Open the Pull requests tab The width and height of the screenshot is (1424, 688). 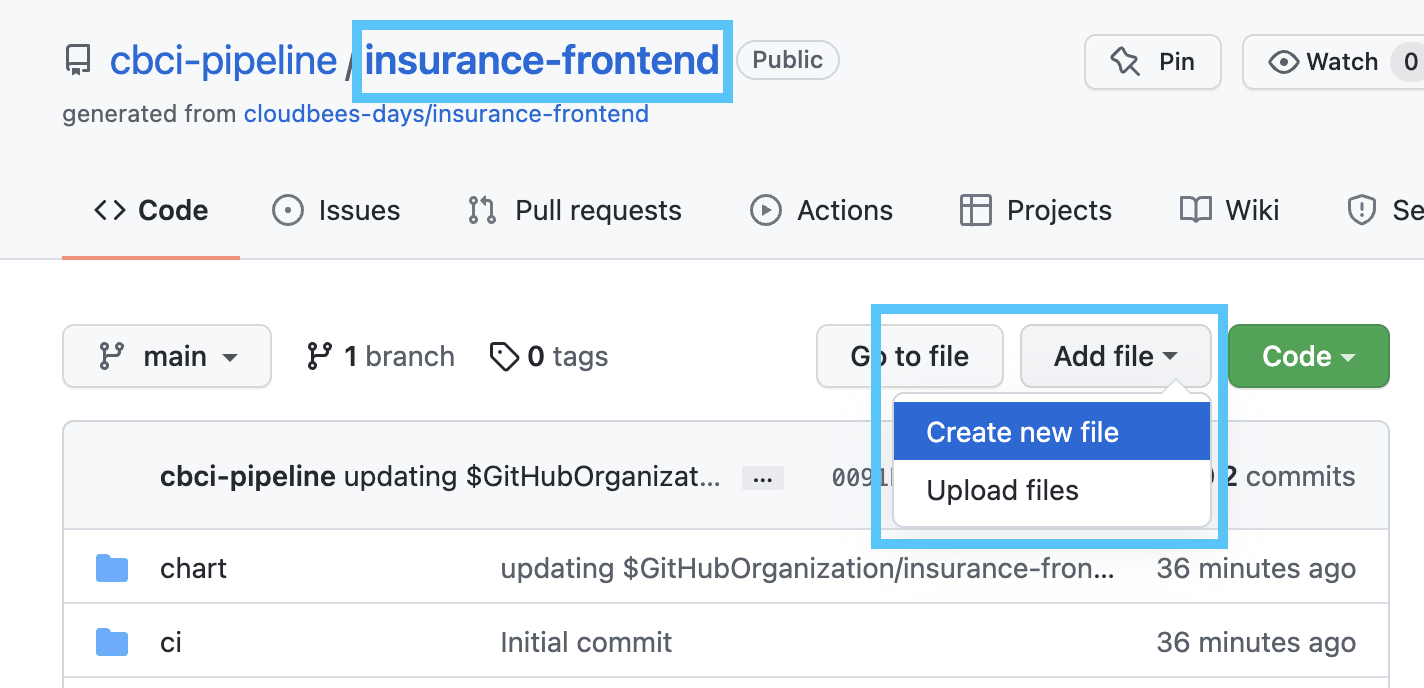tap(574, 211)
